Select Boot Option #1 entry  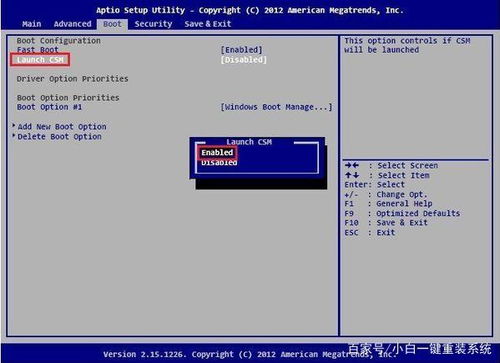coord(49,107)
